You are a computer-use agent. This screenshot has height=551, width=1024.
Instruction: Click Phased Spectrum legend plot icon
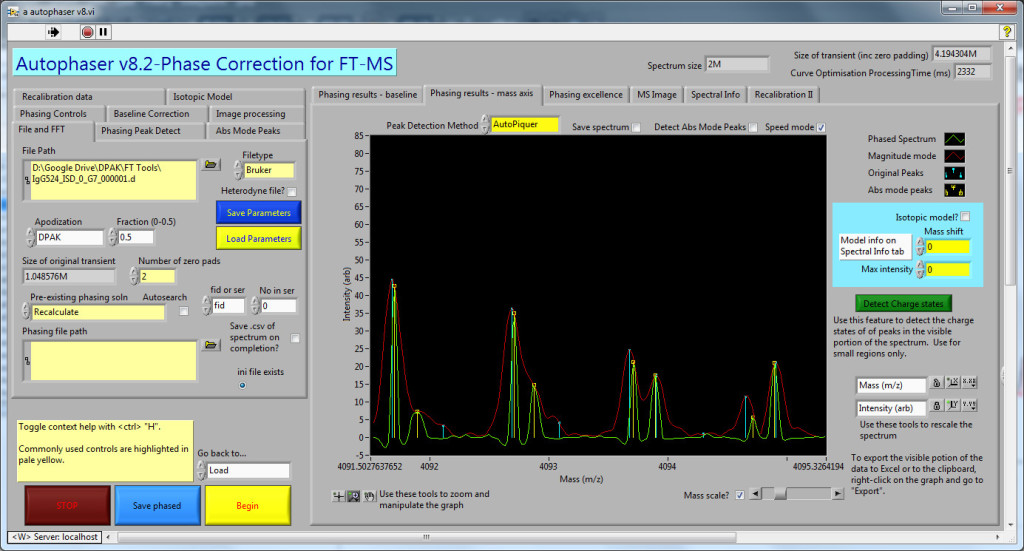pos(954,139)
